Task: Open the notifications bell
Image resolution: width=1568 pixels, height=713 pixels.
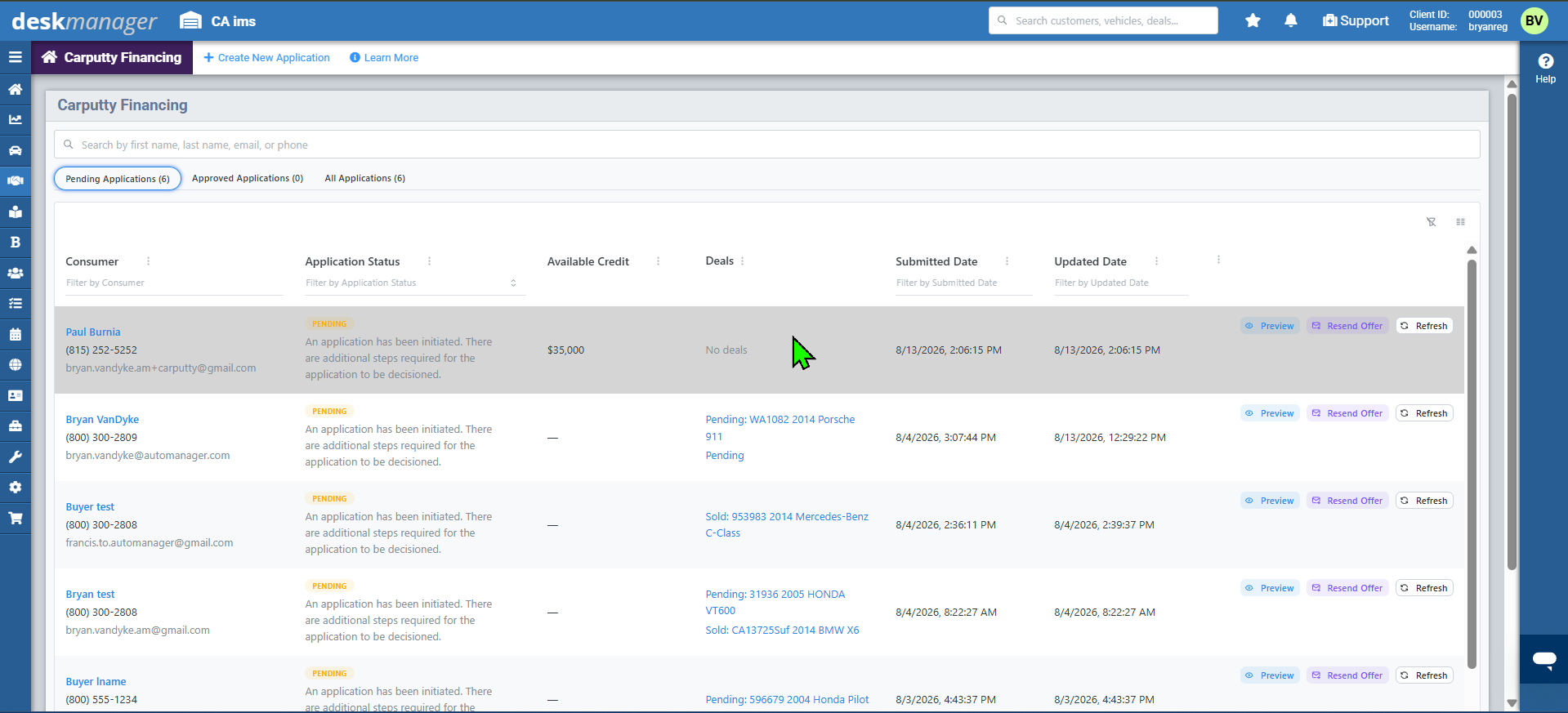Action: [x=1291, y=20]
